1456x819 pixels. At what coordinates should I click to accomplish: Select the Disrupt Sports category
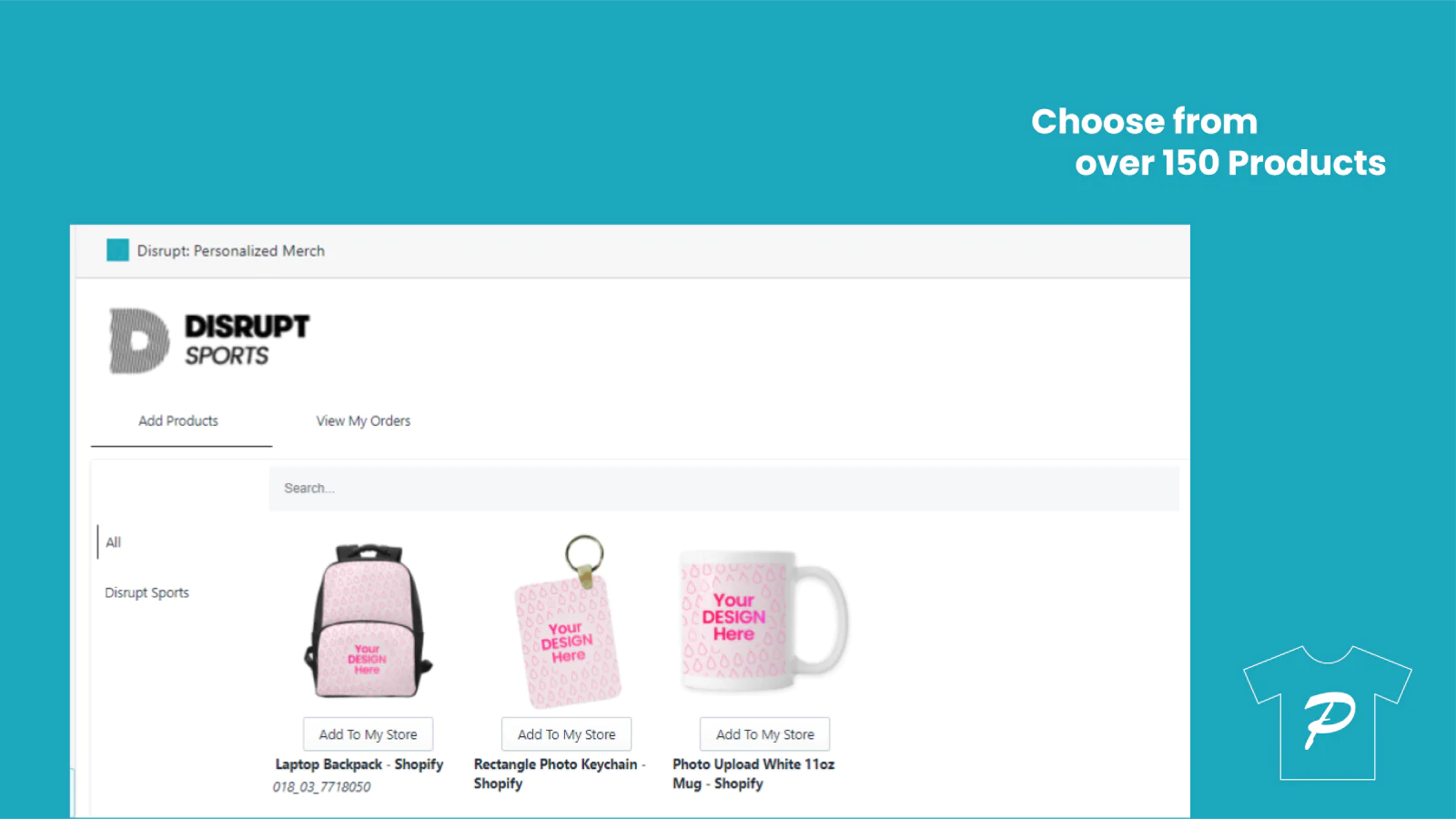point(147,592)
